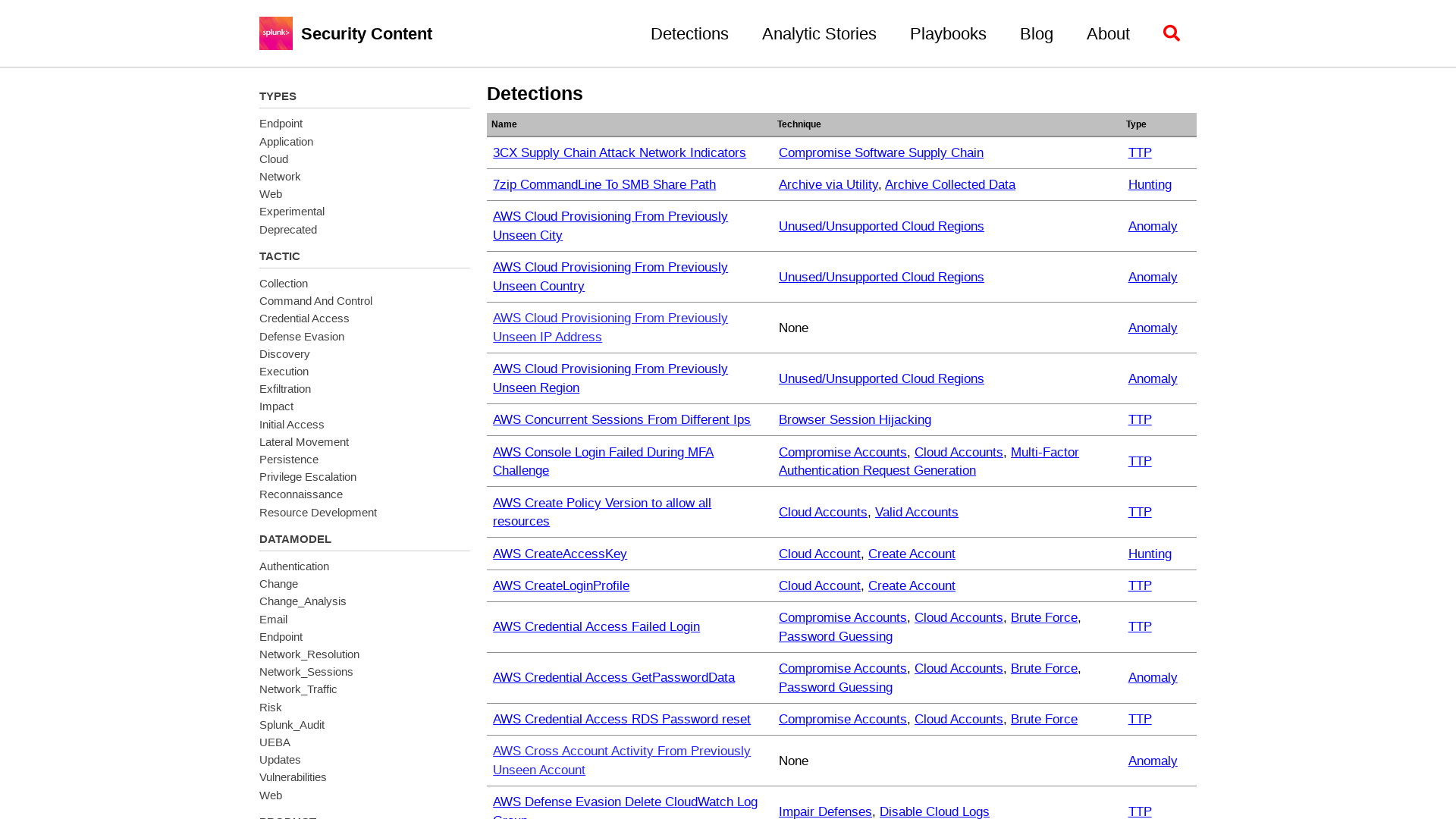This screenshot has height=819, width=1456.
Task: Choose the Email datamodel
Action: 273,620
